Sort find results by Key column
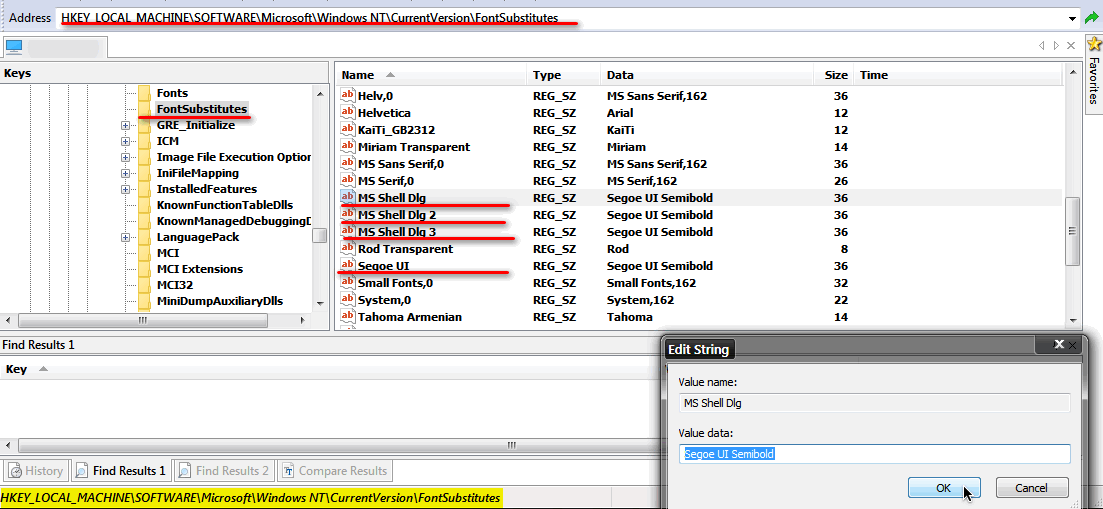The image size is (1103, 509). pos(16,369)
